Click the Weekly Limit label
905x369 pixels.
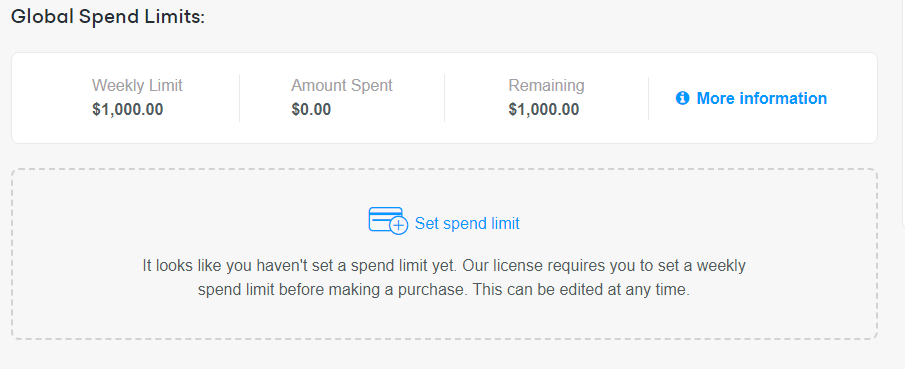137,85
